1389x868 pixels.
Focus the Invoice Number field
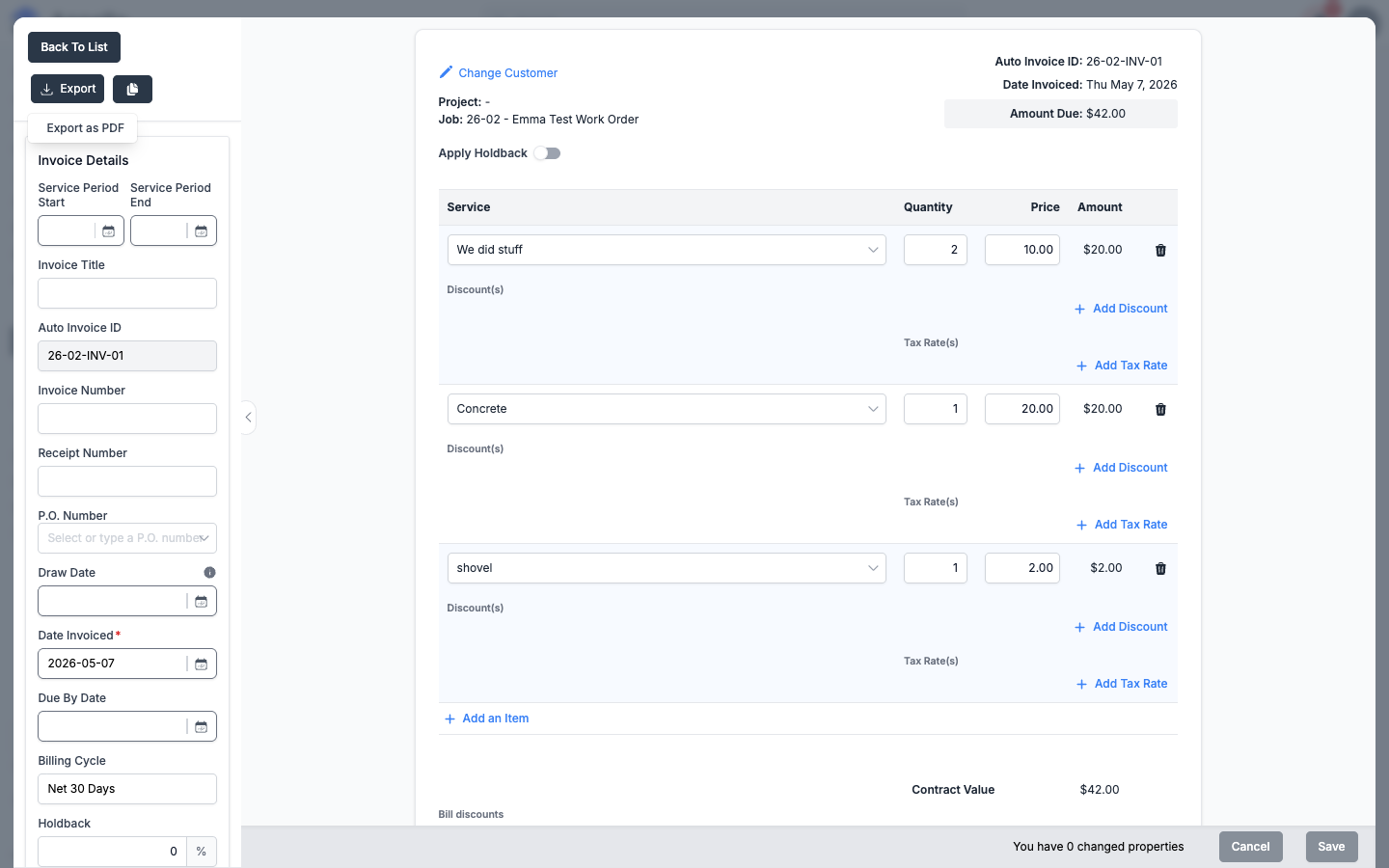(x=127, y=419)
